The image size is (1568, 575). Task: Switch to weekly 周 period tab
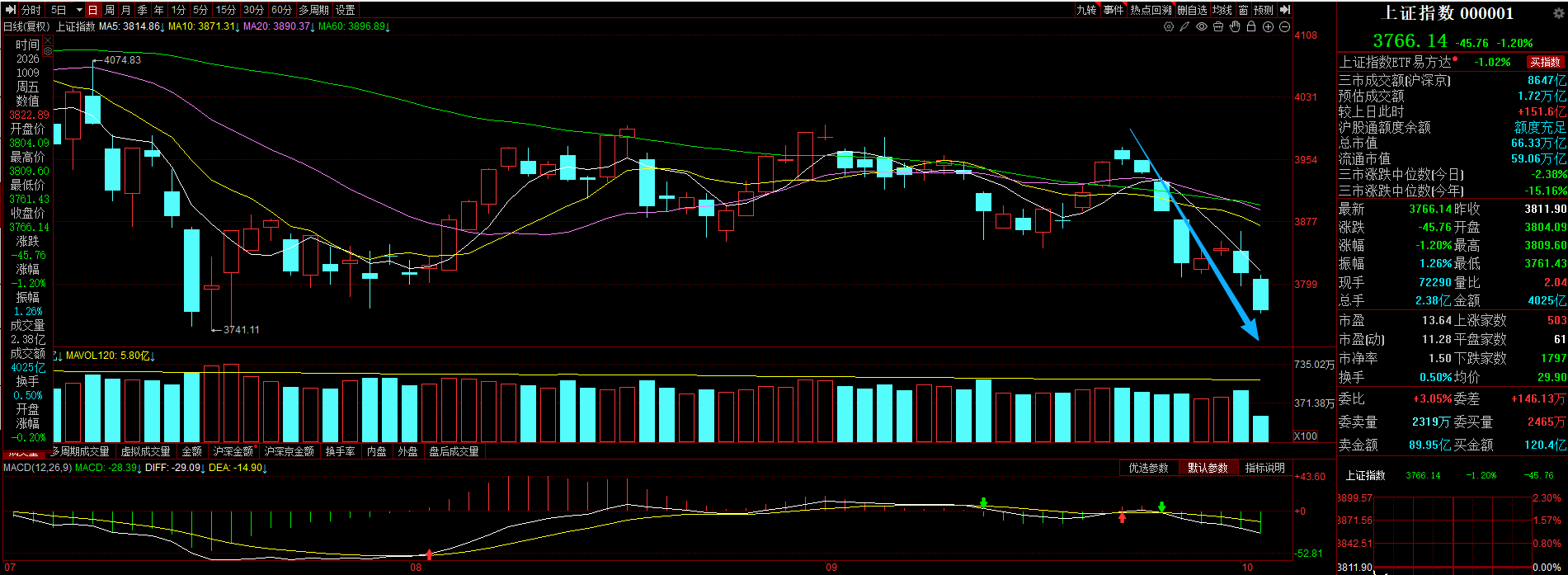pyautogui.click(x=110, y=10)
